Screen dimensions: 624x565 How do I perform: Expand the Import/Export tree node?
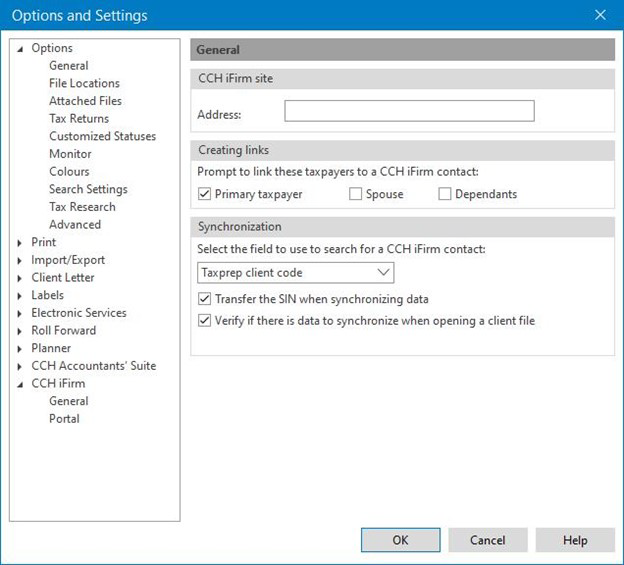pyautogui.click(x=20, y=260)
